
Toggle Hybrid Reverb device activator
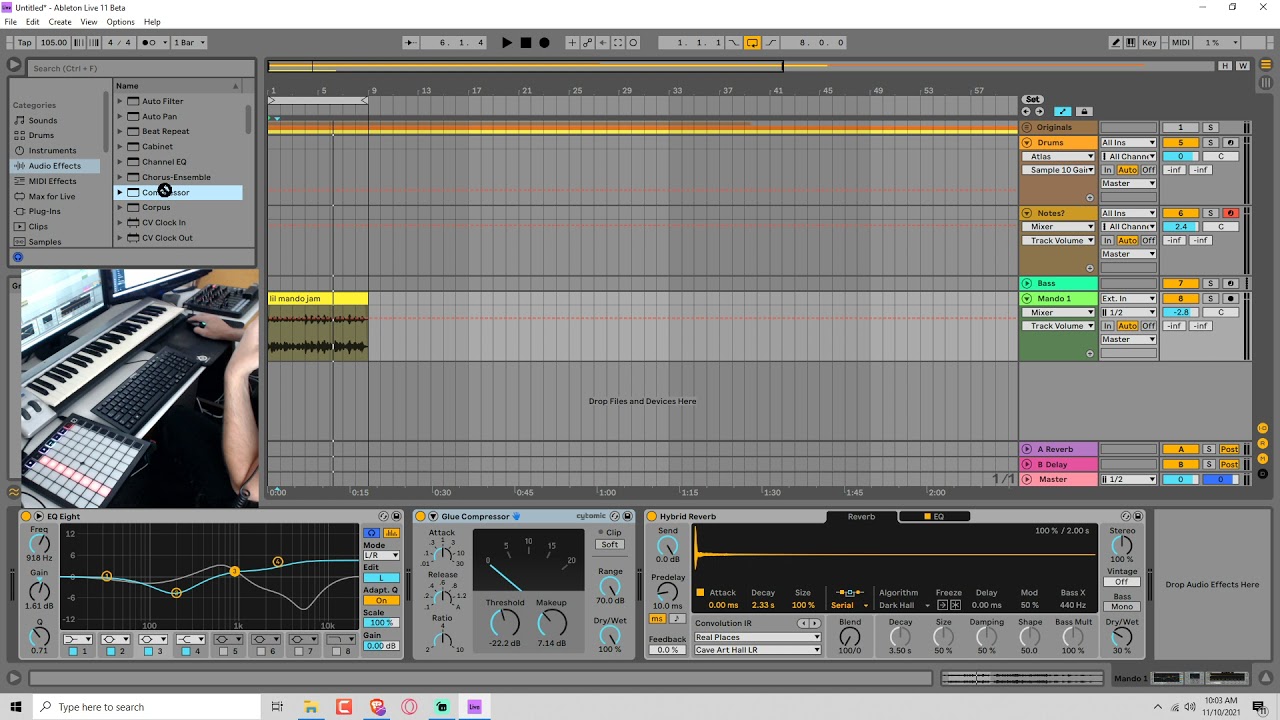(651, 516)
